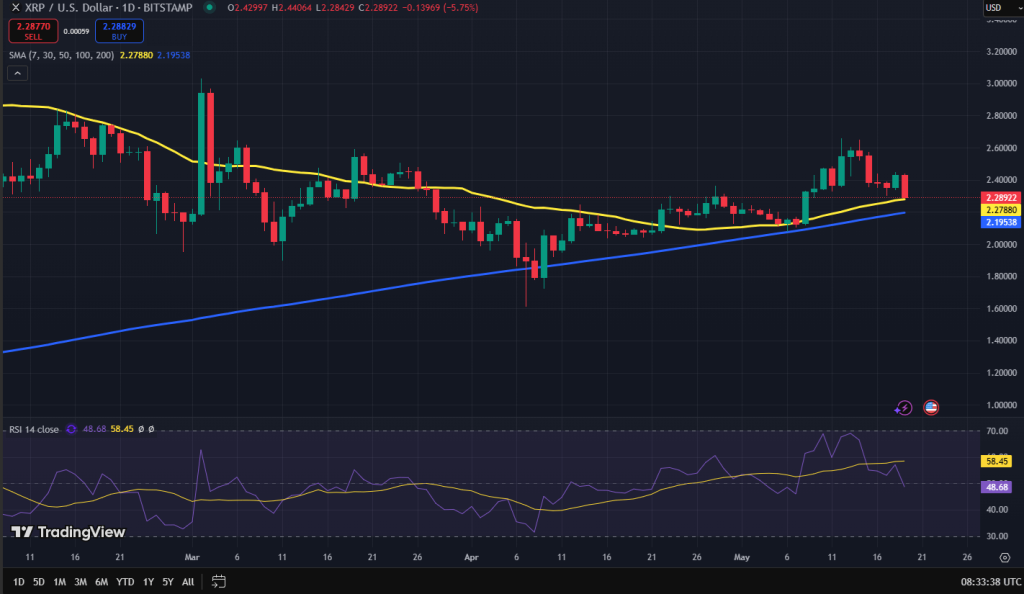
Task: Click the May date axis label
Action: point(742,557)
